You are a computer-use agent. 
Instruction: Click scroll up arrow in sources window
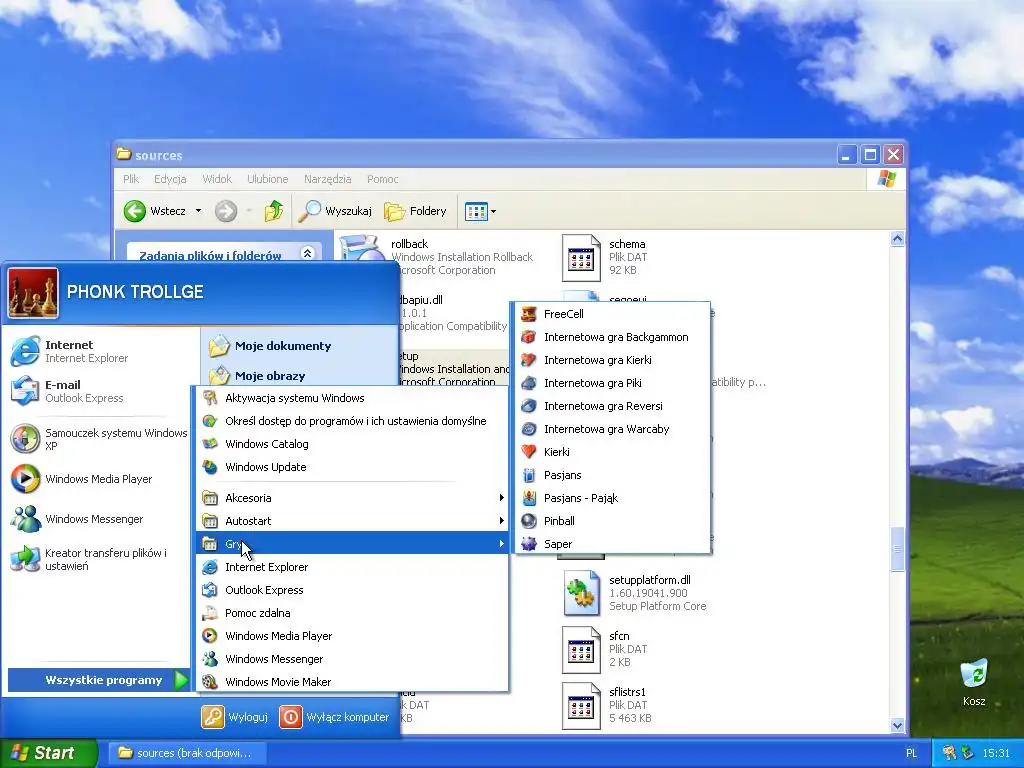pos(897,238)
